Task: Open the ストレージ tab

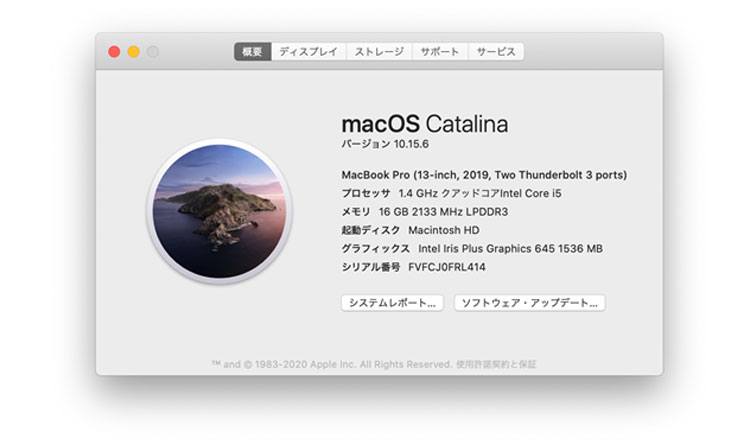Action: coord(379,52)
